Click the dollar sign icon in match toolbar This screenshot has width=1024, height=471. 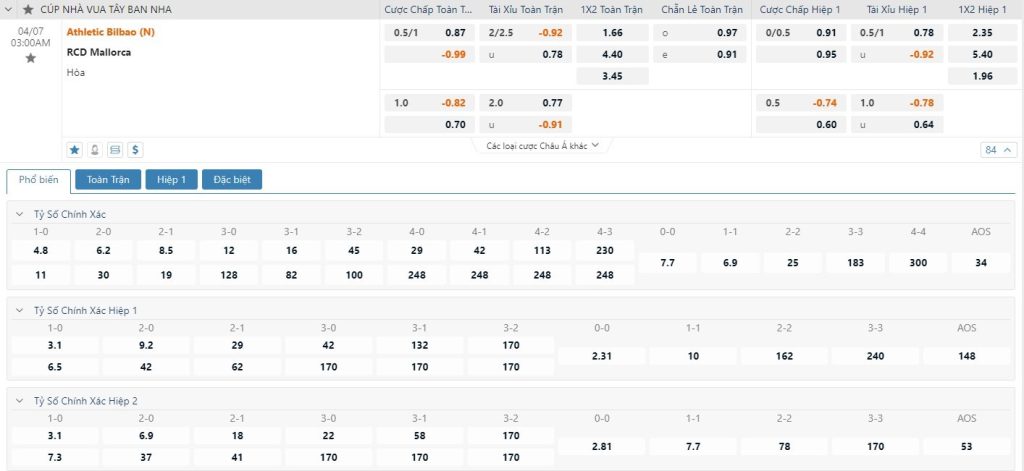135,150
